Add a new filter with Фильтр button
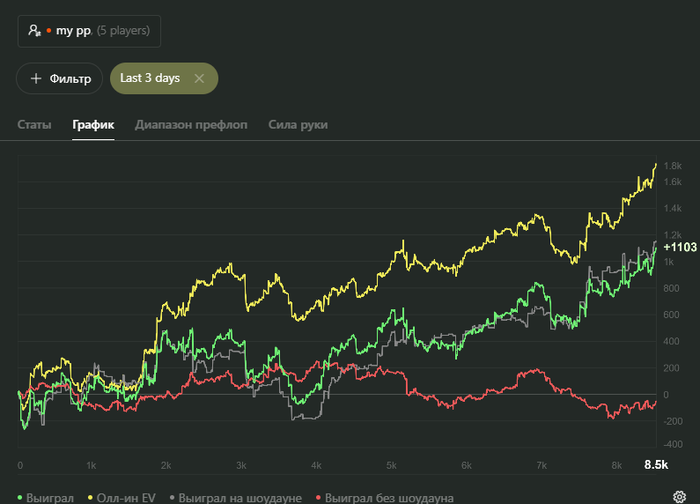 point(61,78)
